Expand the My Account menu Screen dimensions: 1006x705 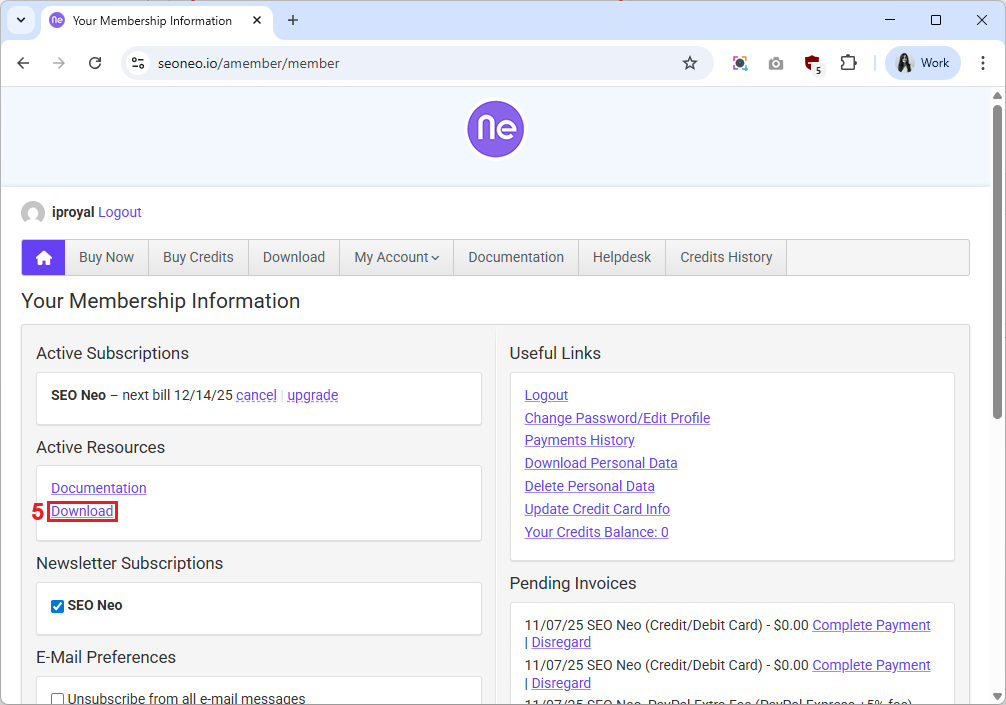[x=396, y=257]
